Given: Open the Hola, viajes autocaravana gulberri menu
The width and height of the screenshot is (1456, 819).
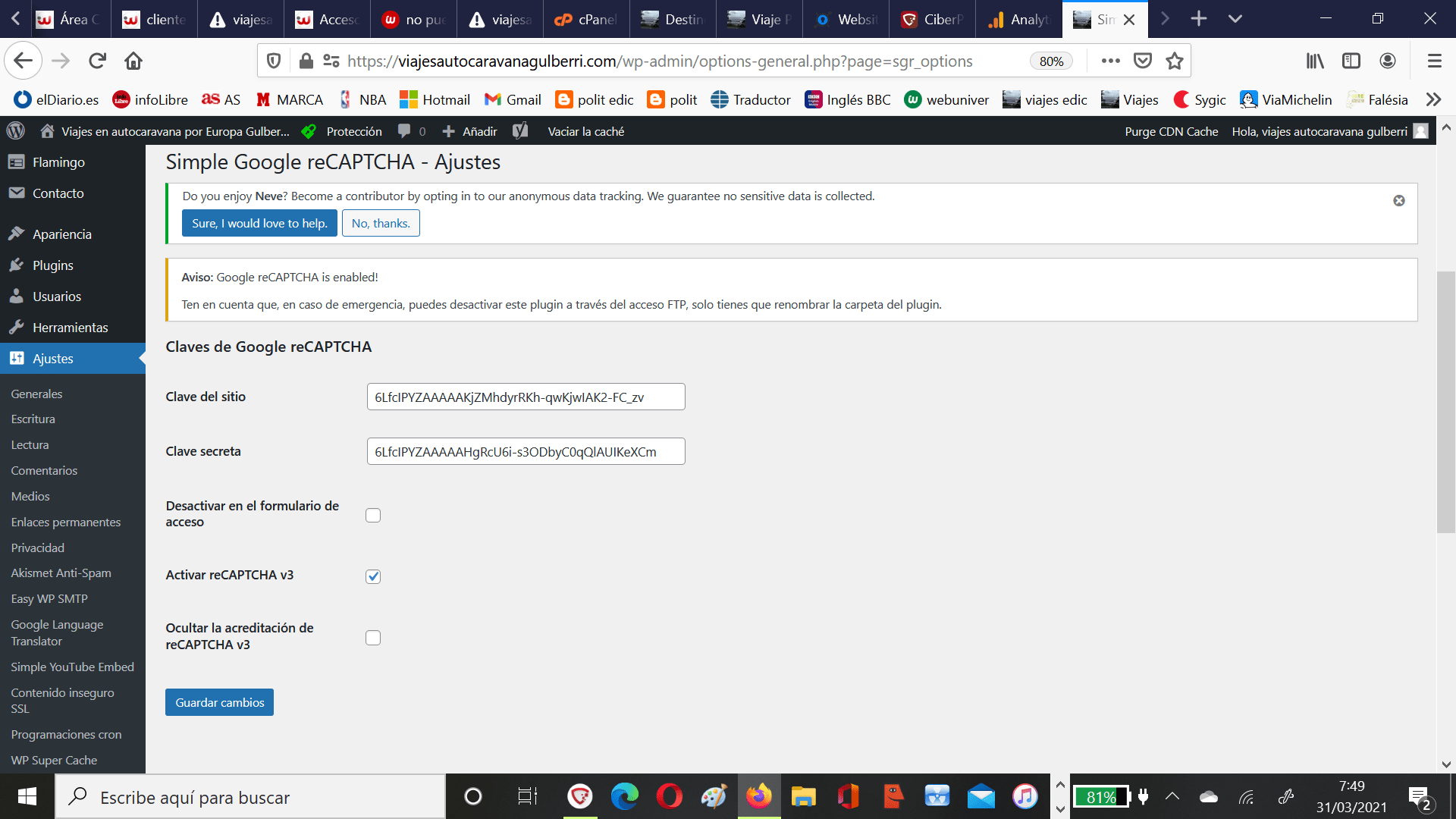Looking at the screenshot, I should [1330, 131].
